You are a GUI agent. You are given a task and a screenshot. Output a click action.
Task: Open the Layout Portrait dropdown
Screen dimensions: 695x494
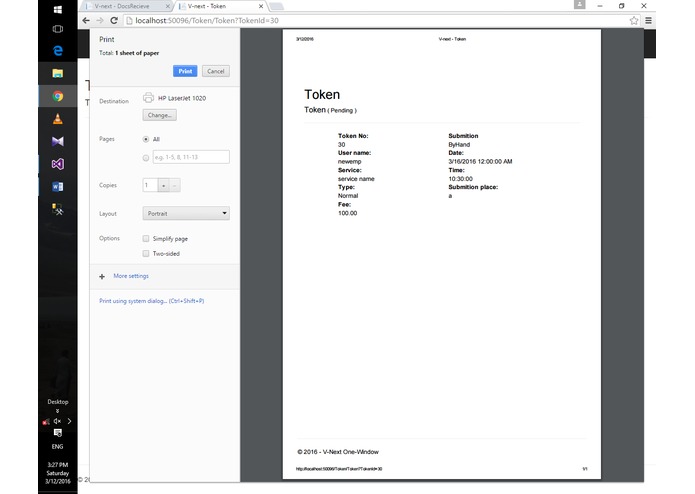coord(186,214)
